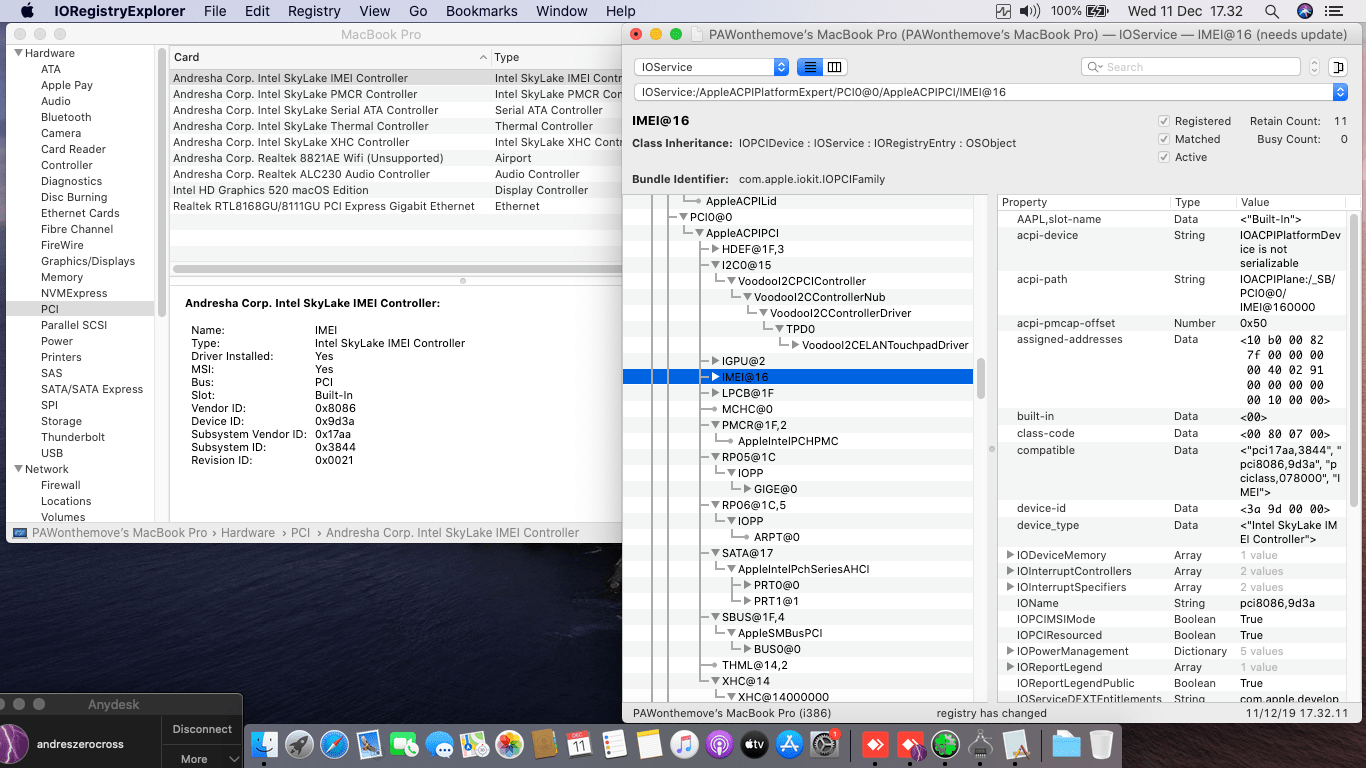Open the Registry menu

313,11
